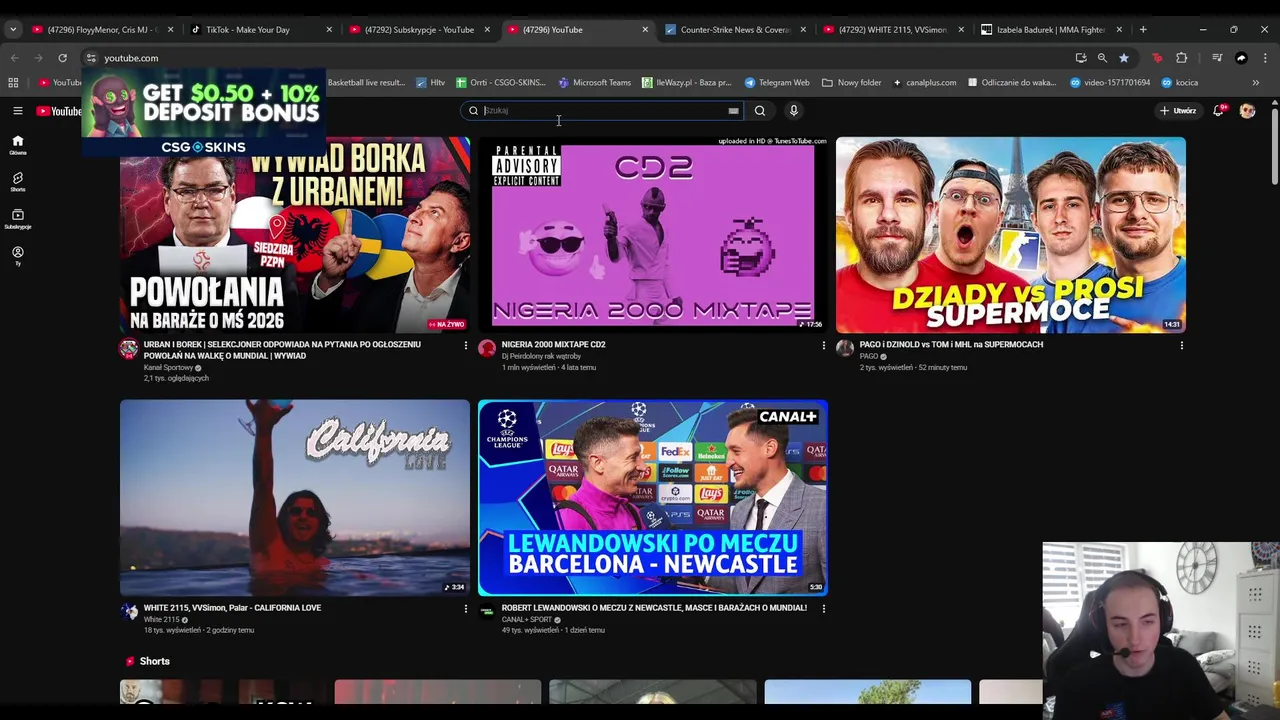Screen dimensions: 1280x720
Task: Open Kanał Sportowy channel avatar
Action: [x=129, y=348]
